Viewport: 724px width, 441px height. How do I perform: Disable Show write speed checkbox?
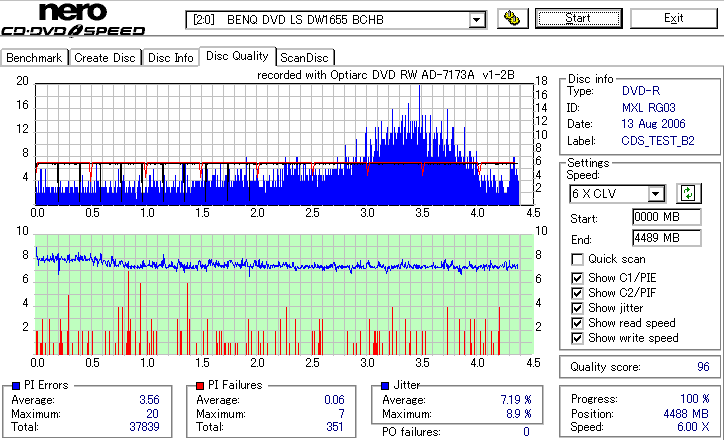(x=577, y=338)
